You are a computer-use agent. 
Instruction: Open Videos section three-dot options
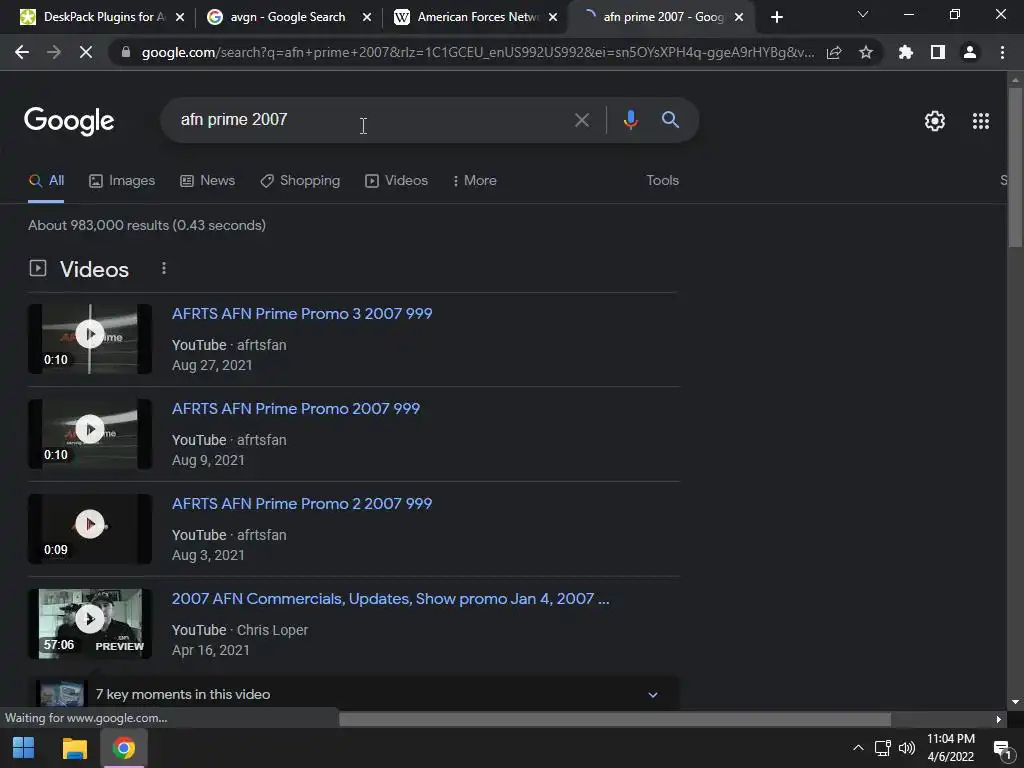click(164, 268)
